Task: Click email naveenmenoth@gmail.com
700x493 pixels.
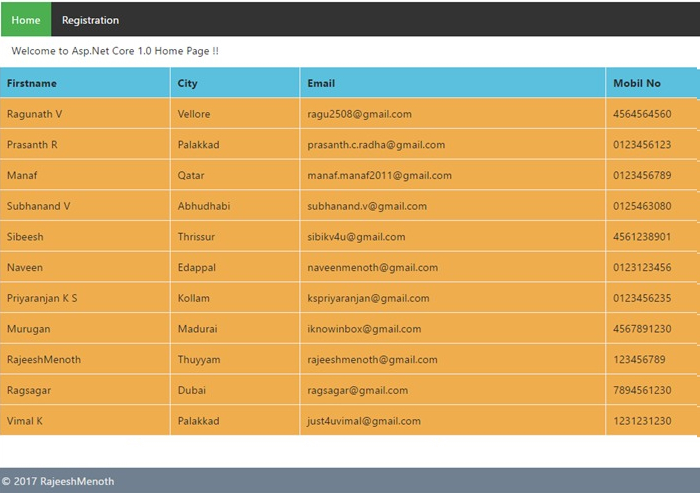Action: (372, 267)
